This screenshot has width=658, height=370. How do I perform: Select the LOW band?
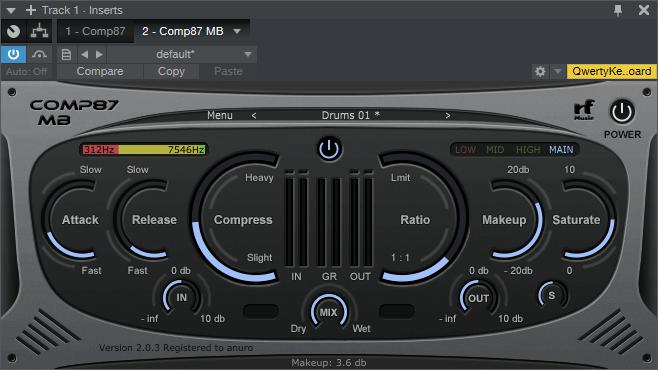[465, 150]
